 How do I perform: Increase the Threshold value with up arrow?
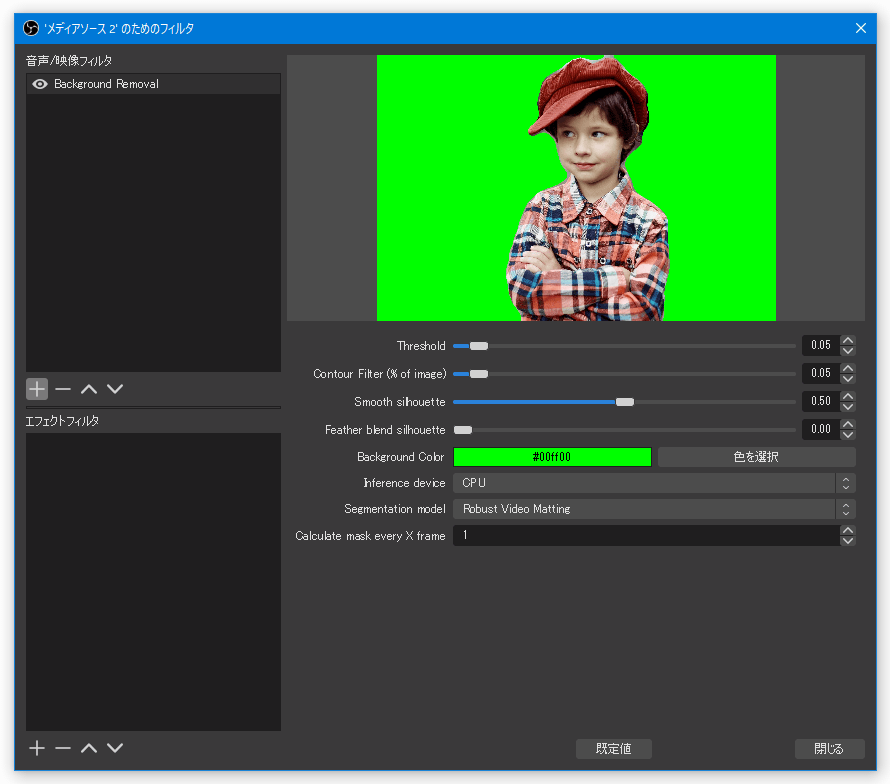click(848, 340)
